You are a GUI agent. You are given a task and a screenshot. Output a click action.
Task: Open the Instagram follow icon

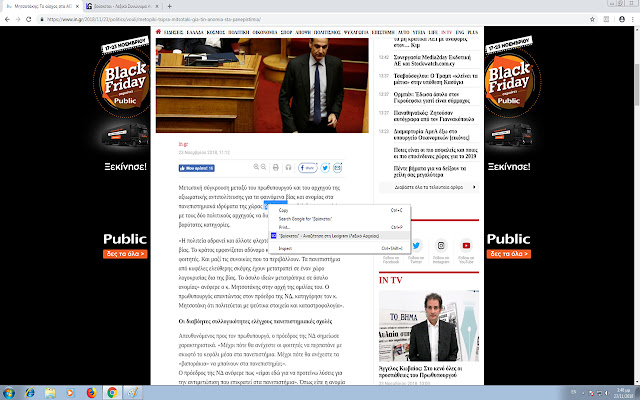(x=441, y=246)
